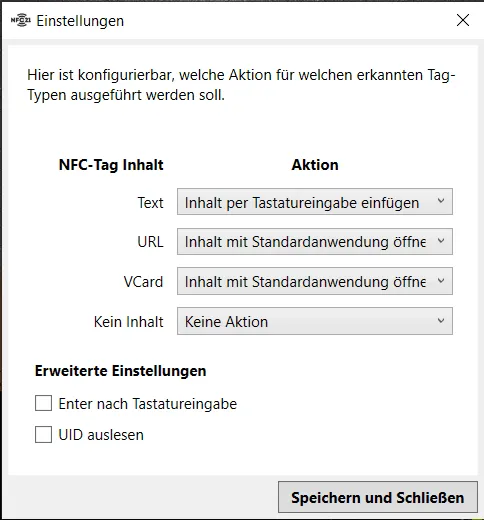Open the URL action dropdown

point(315,242)
